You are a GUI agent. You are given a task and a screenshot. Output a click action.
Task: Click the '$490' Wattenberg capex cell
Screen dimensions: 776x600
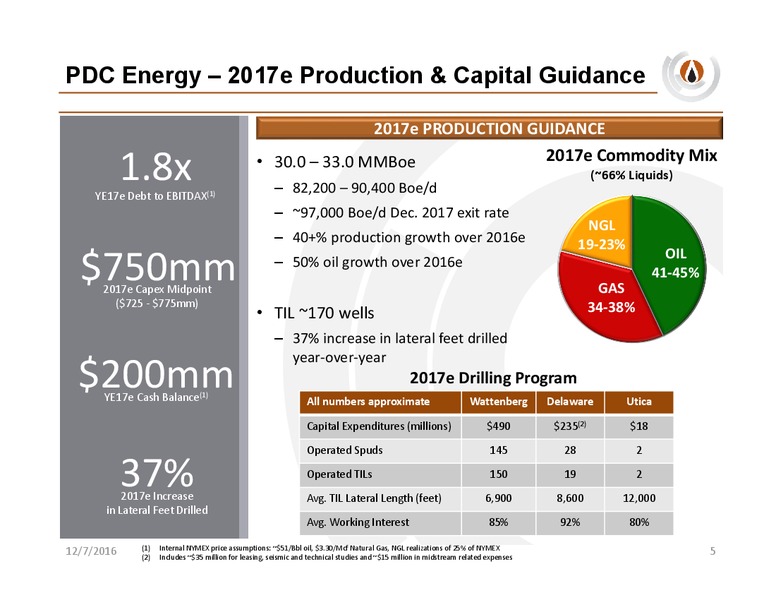pyautogui.click(x=498, y=426)
